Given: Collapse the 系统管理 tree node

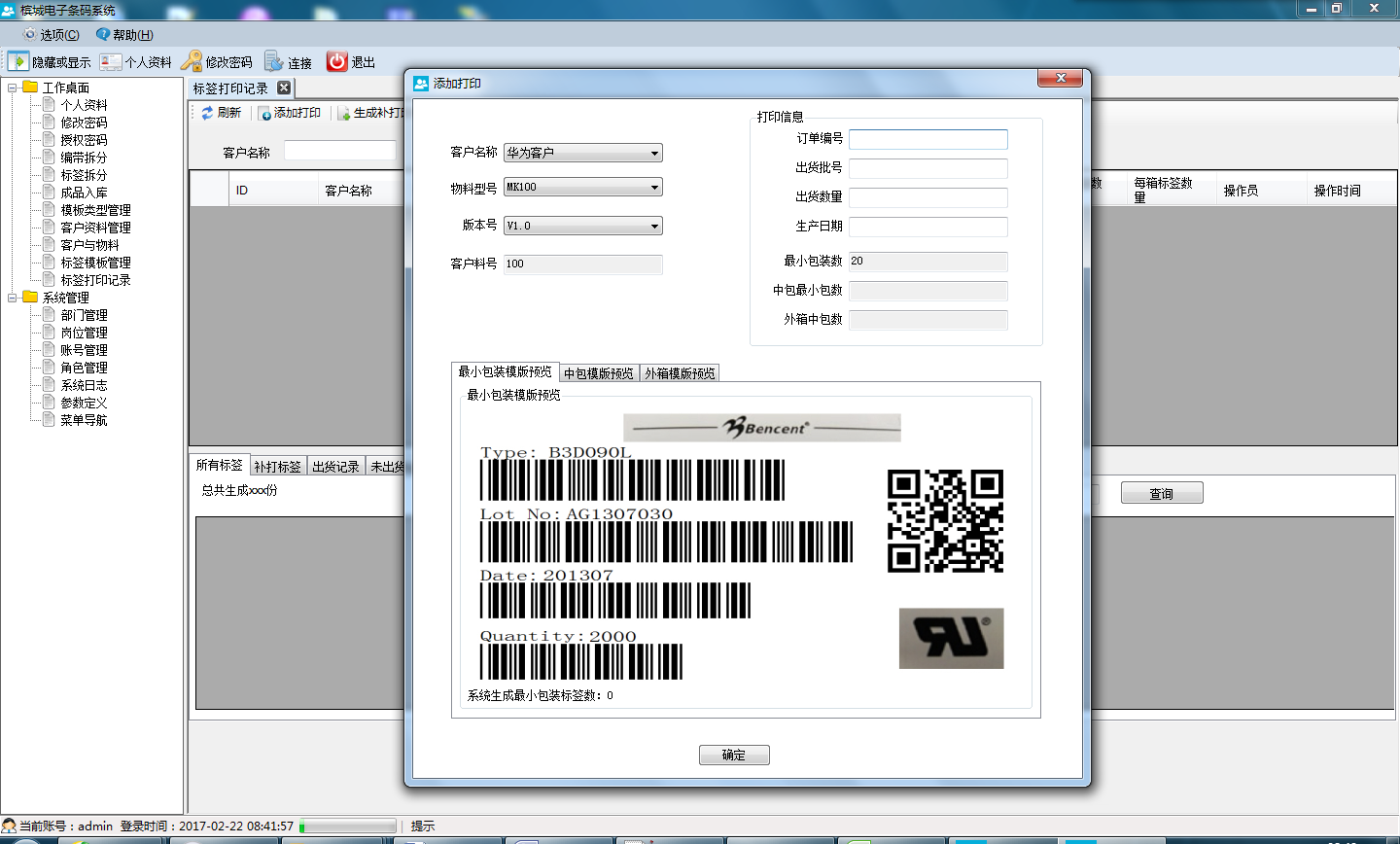Looking at the screenshot, I should click(13, 298).
